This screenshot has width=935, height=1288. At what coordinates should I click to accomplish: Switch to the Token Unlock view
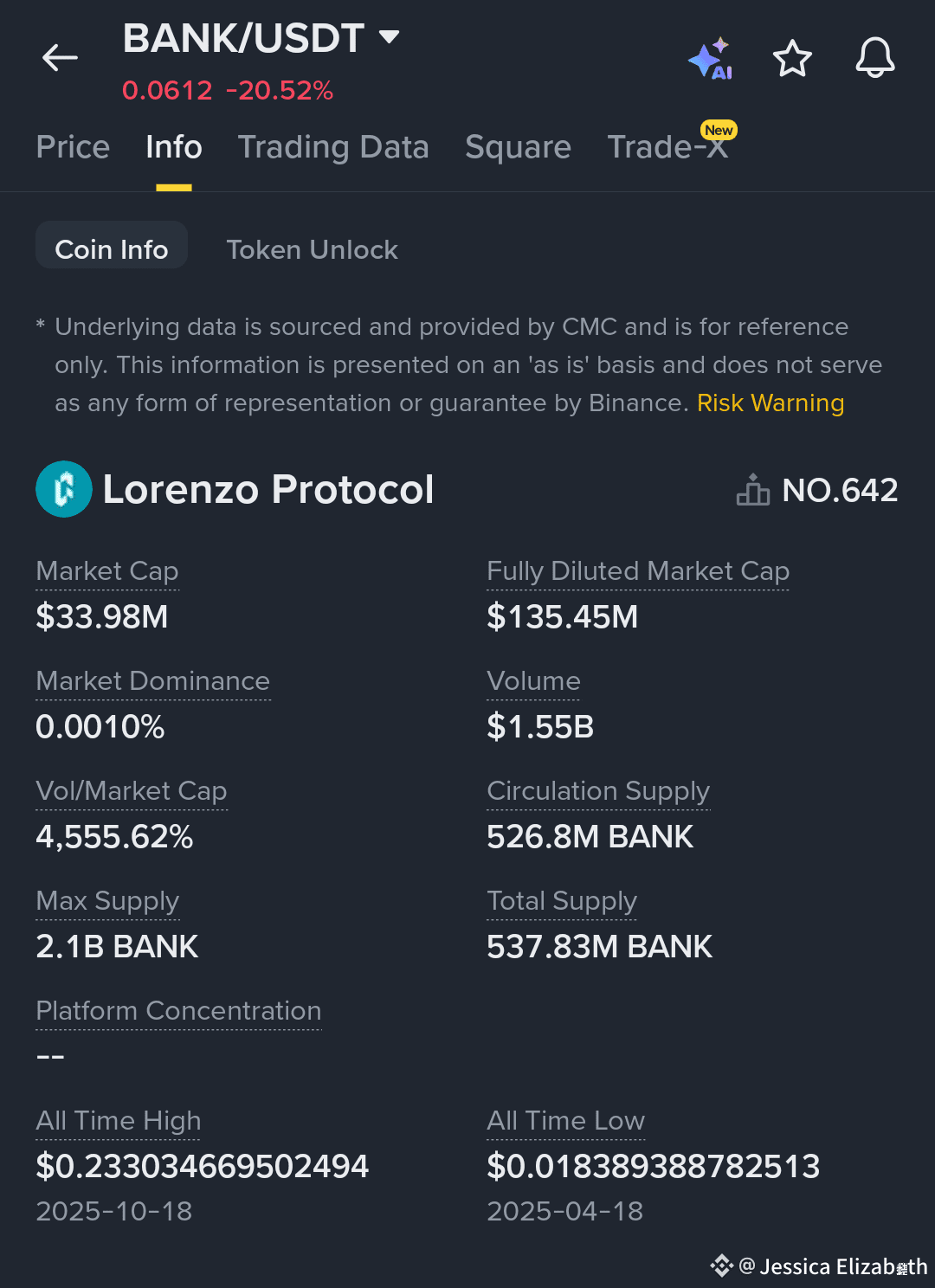click(313, 249)
